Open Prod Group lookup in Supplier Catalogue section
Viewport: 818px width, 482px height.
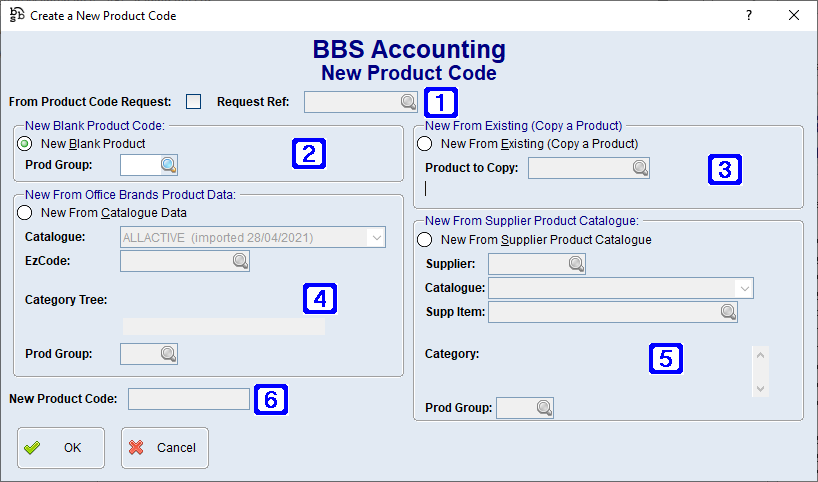point(544,408)
